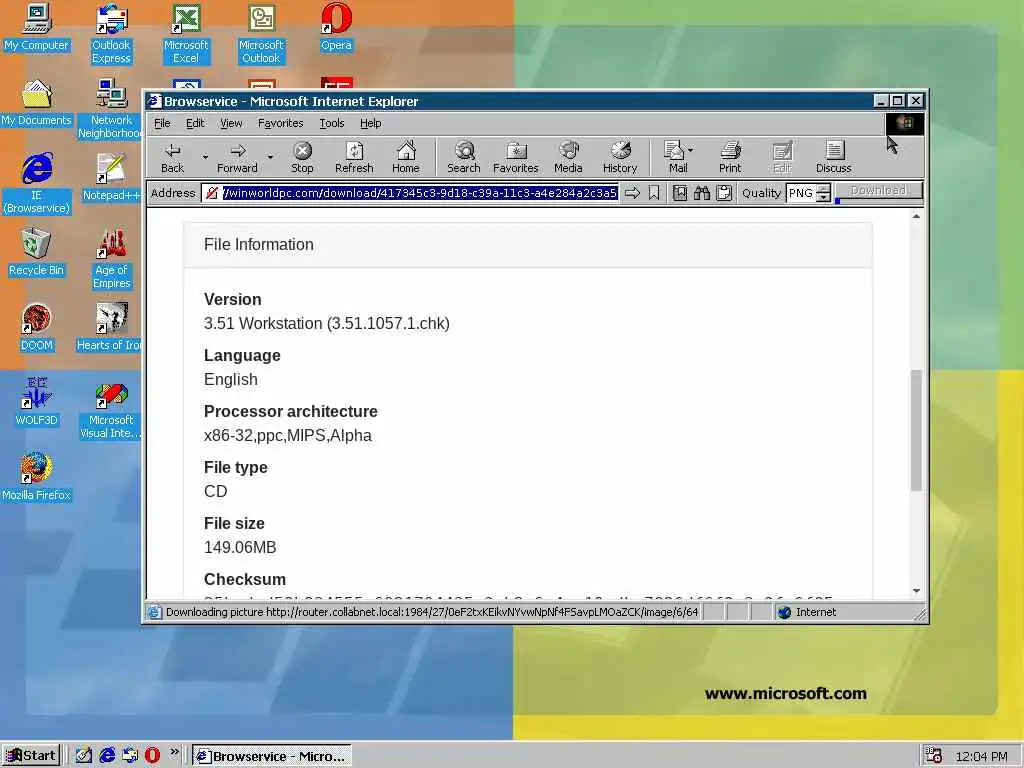Print the page with the Print button
The image size is (1024, 768).
point(730,157)
